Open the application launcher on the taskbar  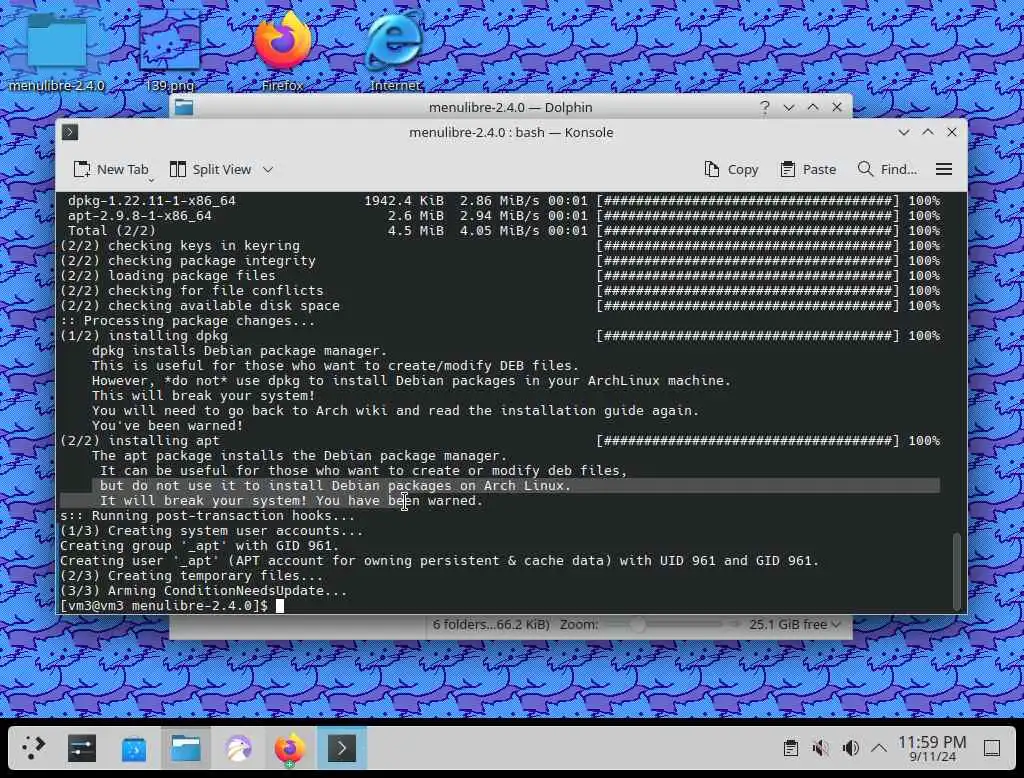34,748
